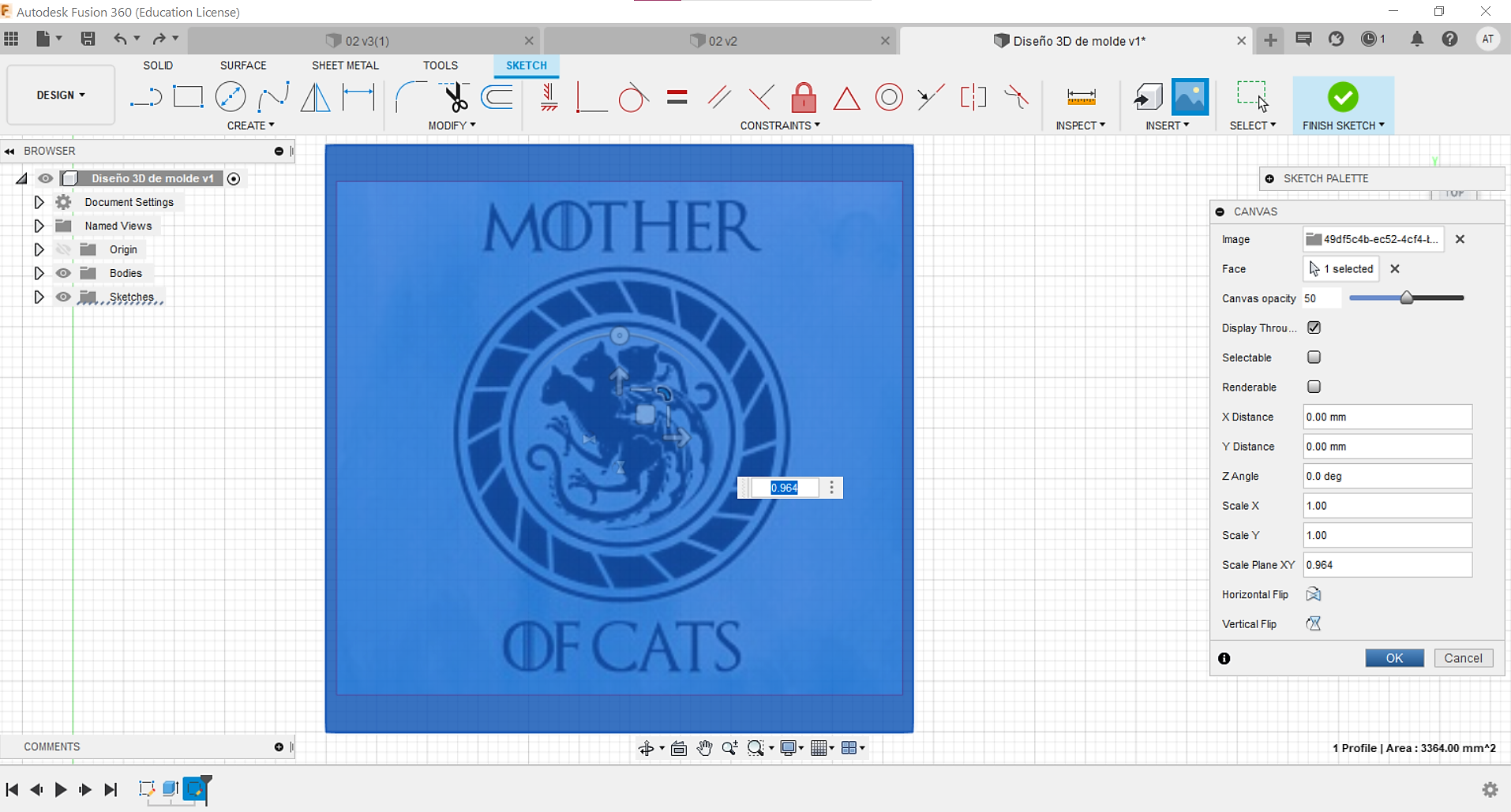1511x812 pixels.
Task: Apply the Equal constraint
Action: pos(677,97)
